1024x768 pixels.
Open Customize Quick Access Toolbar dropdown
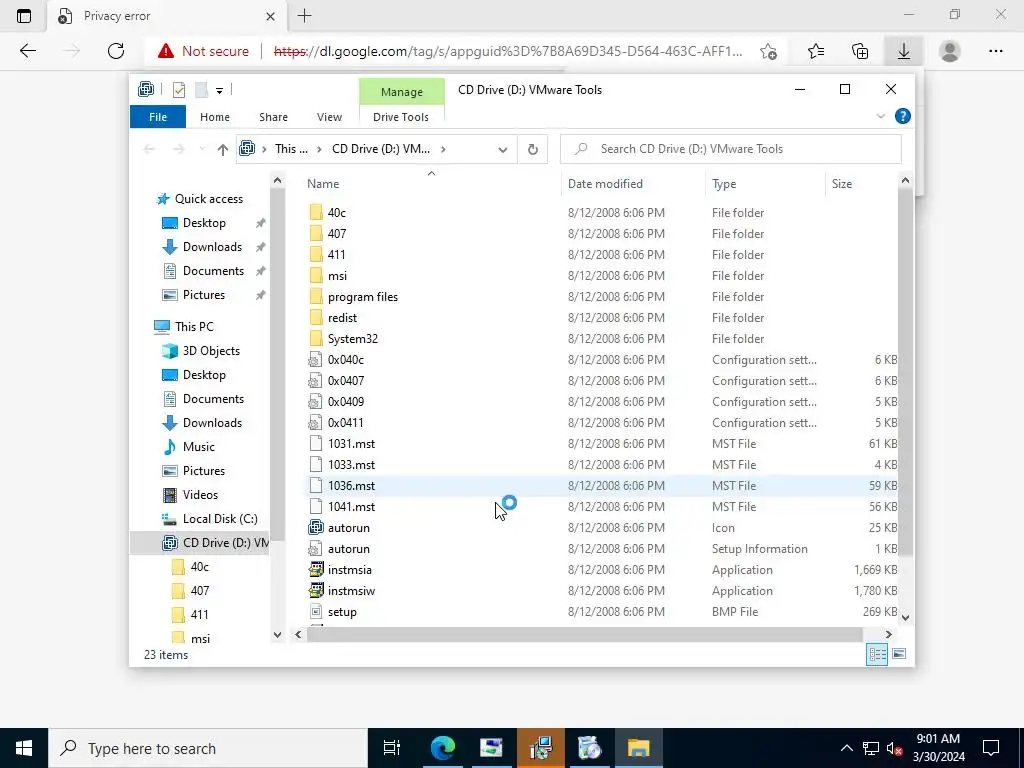tap(219, 91)
